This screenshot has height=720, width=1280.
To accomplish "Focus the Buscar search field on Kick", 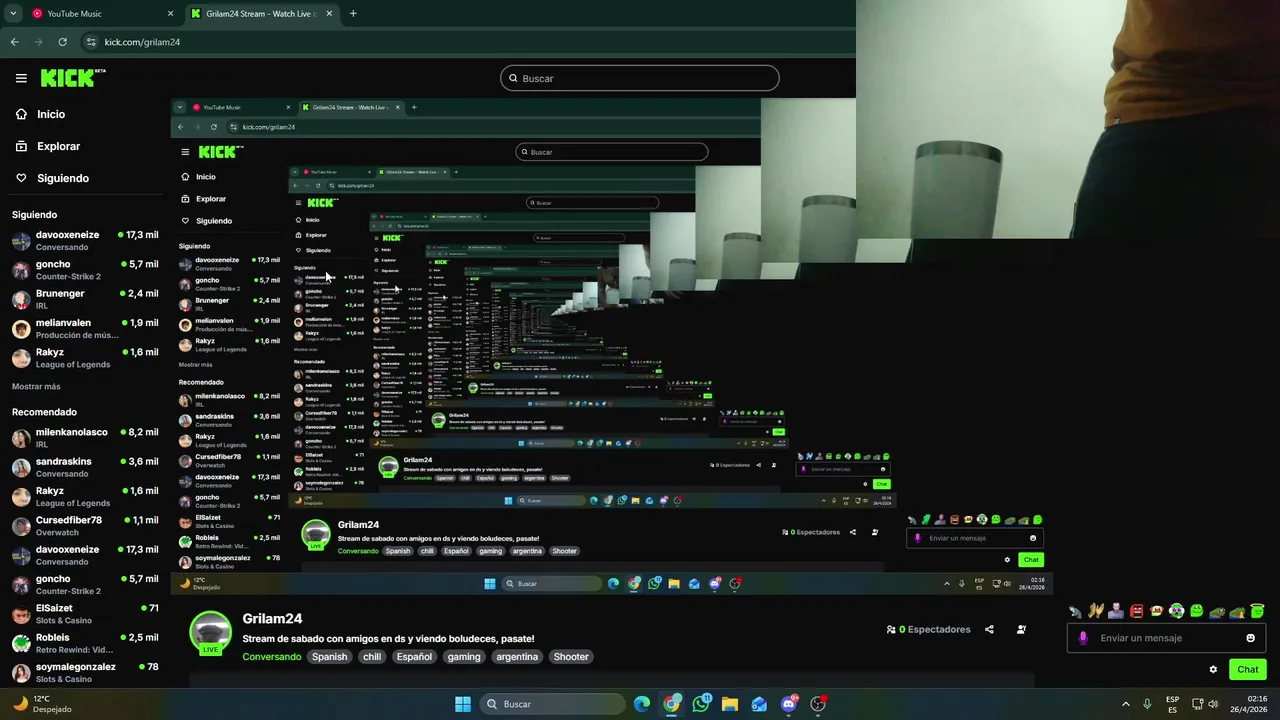I will tap(640, 78).
